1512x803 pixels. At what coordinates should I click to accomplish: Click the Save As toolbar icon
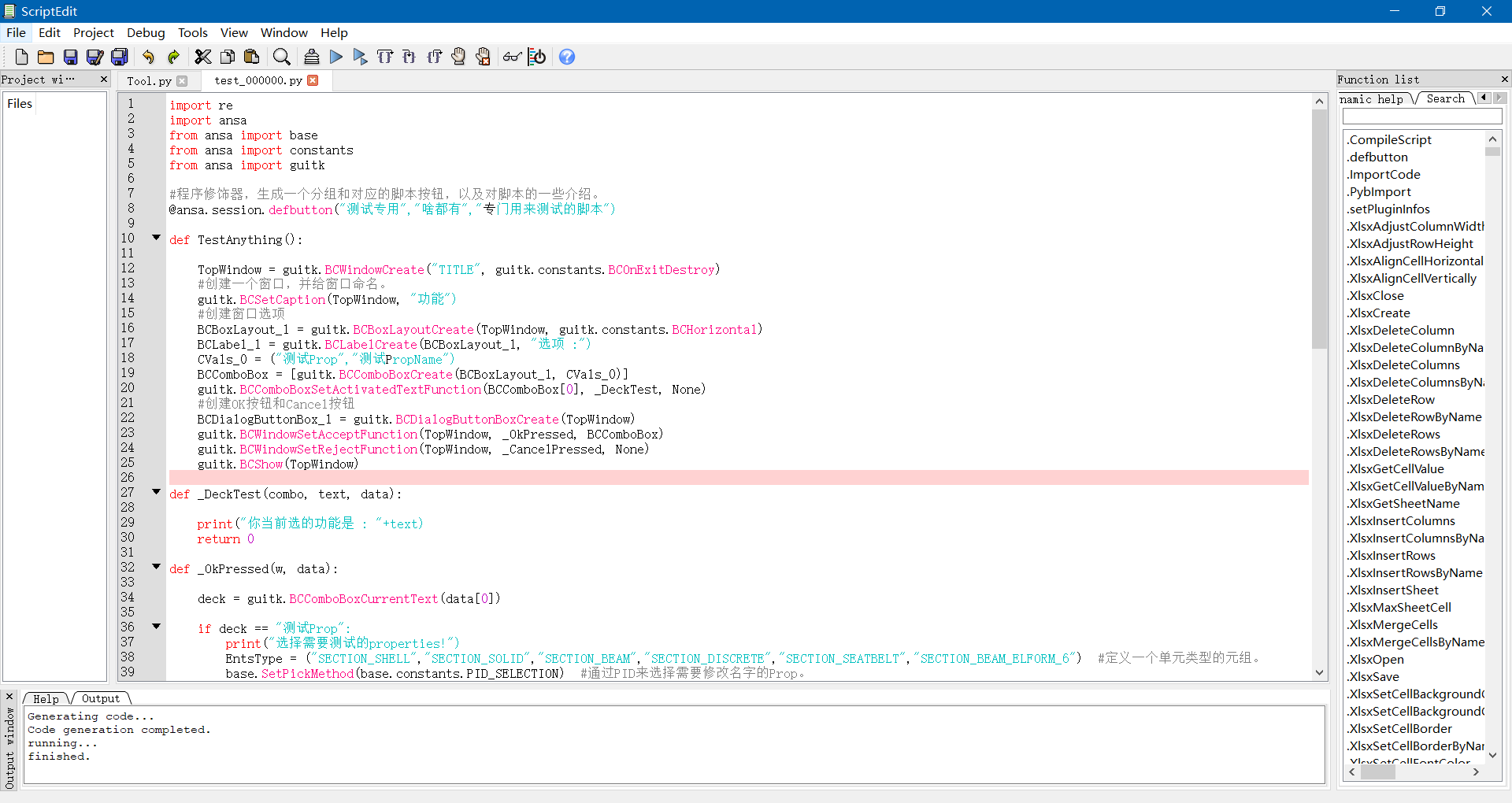pyautogui.click(x=95, y=57)
